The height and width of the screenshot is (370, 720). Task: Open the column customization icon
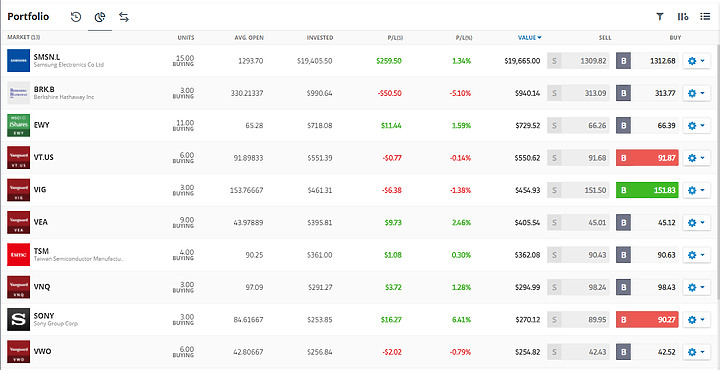coord(682,17)
